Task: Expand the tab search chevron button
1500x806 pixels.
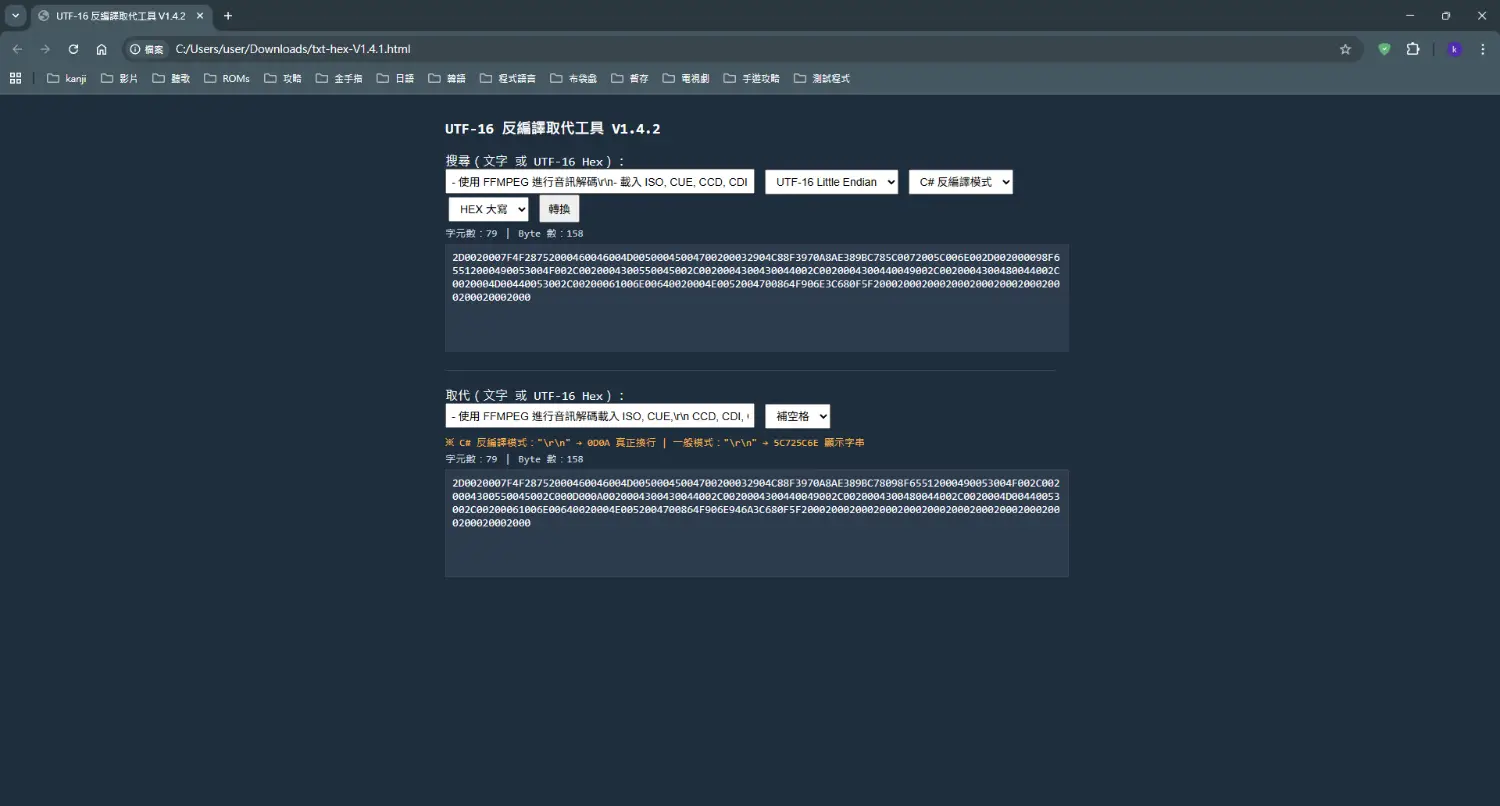Action: [15, 16]
